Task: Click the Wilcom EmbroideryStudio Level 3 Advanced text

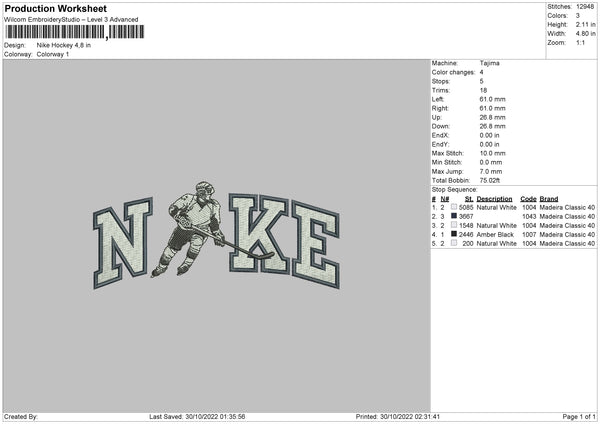Action: [71, 20]
